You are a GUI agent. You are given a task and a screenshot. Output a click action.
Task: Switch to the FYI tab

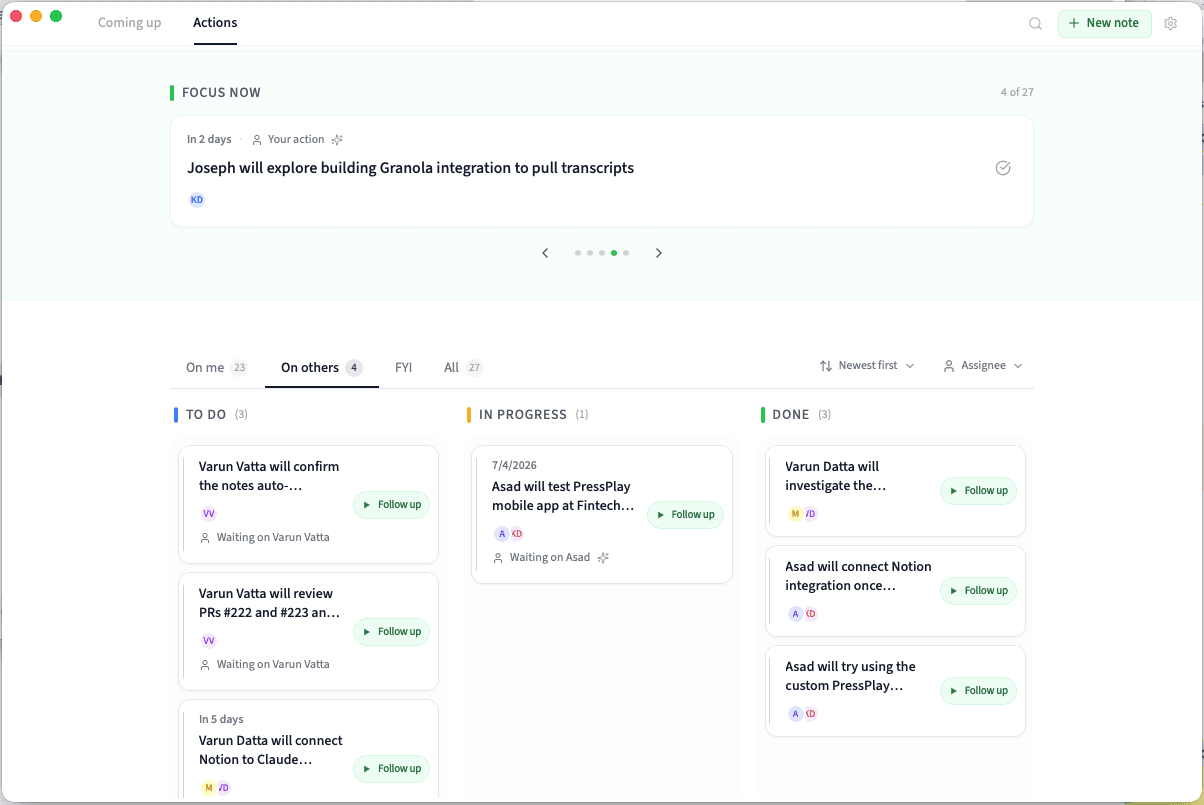point(404,368)
